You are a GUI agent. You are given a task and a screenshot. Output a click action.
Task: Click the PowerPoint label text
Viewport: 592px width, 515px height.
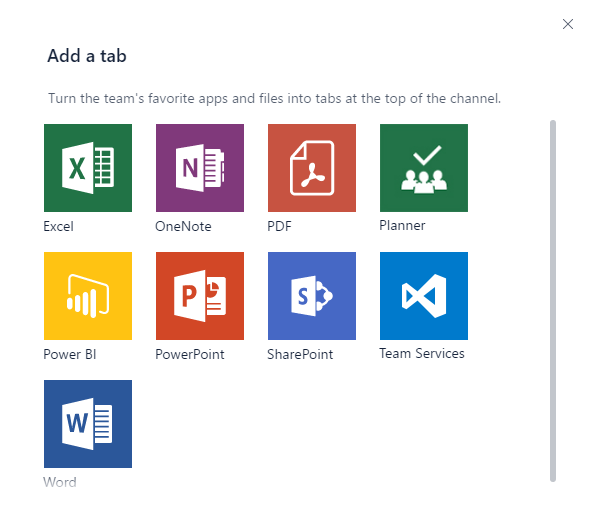190,354
